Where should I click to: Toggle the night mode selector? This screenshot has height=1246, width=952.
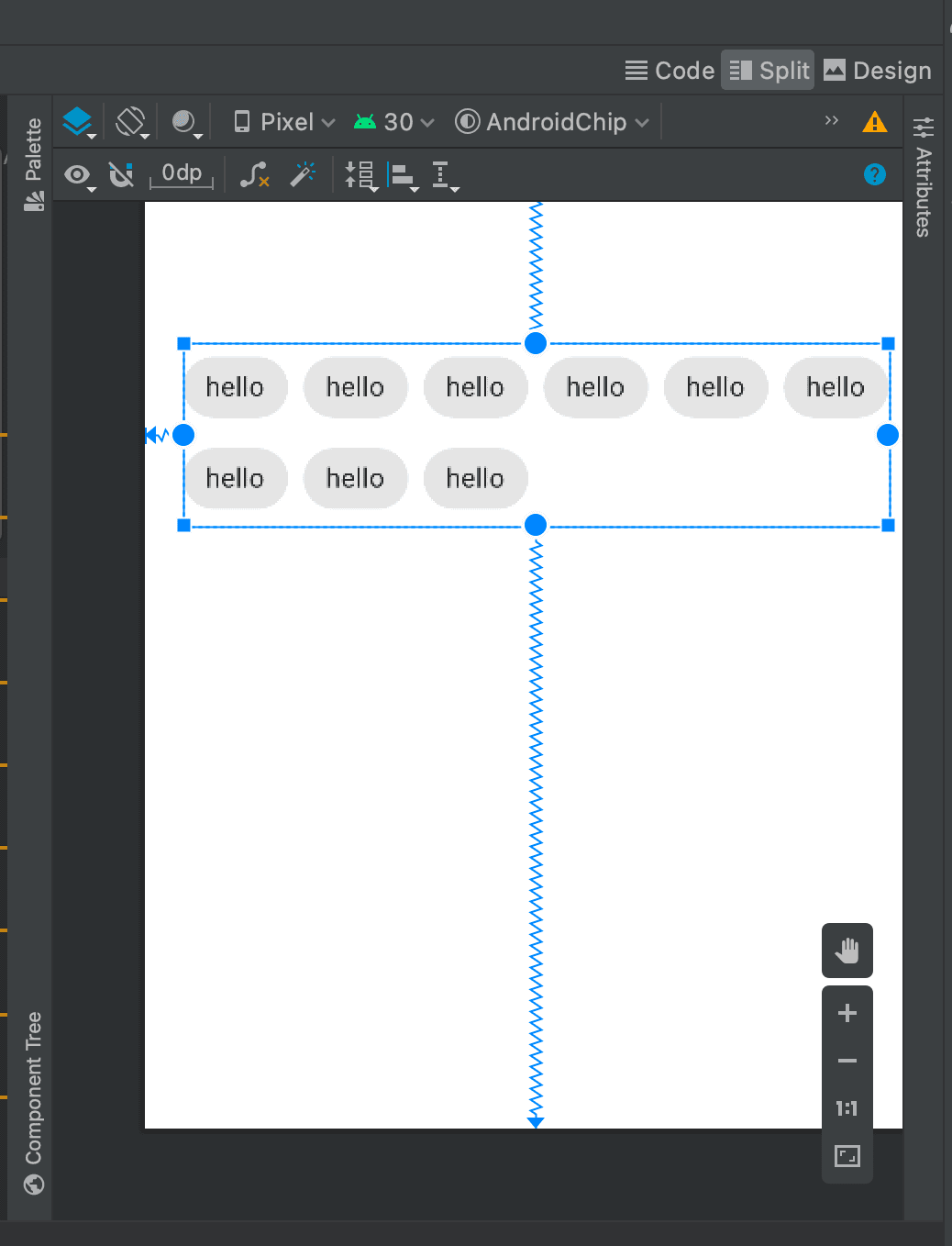[185, 122]
